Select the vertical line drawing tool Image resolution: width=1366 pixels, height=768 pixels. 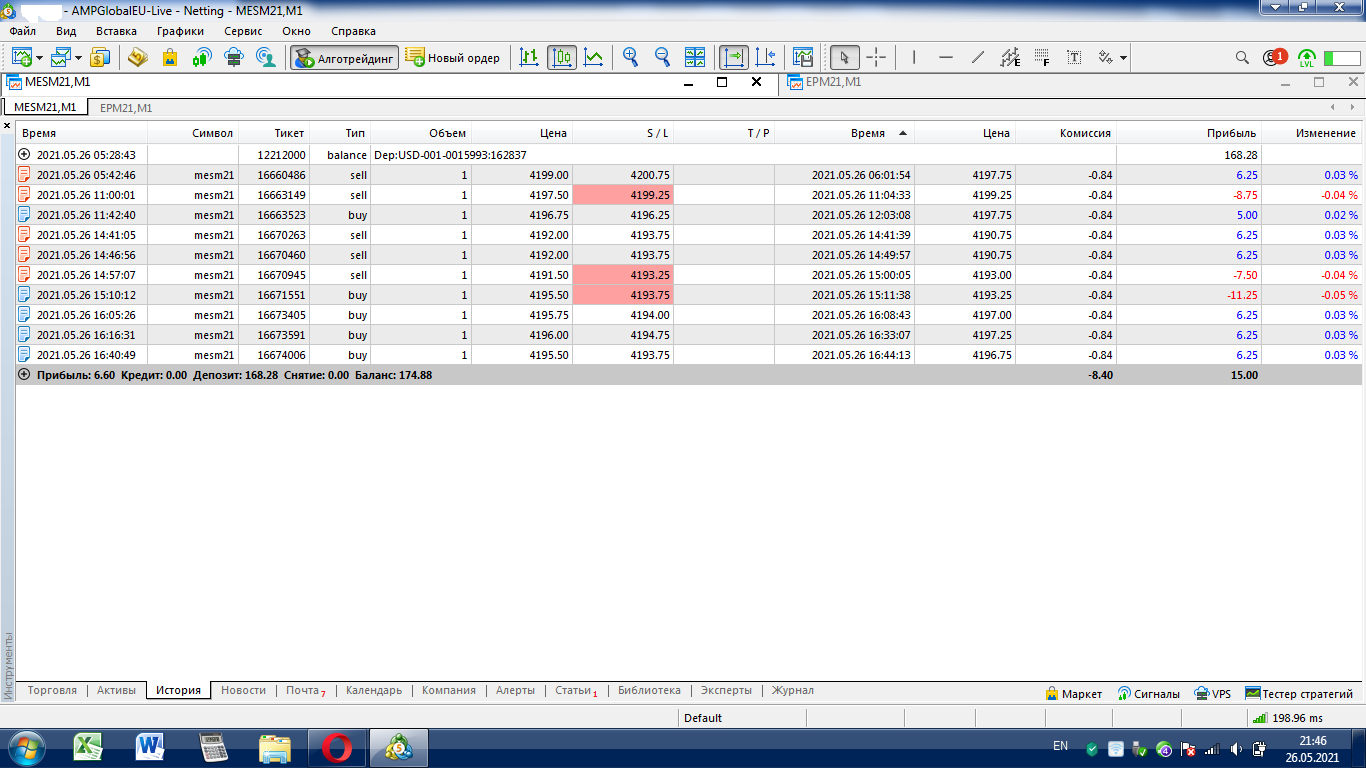(914, 57)
